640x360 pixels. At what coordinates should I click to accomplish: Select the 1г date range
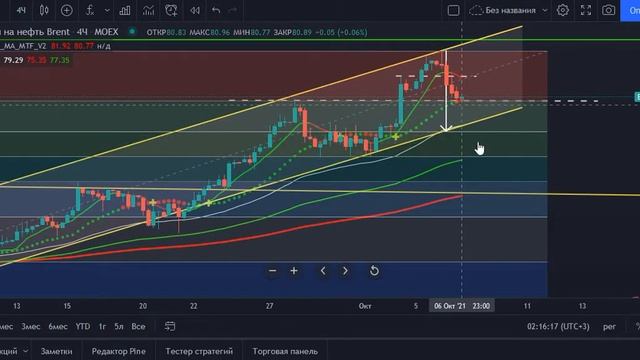(x=102, y=327)
